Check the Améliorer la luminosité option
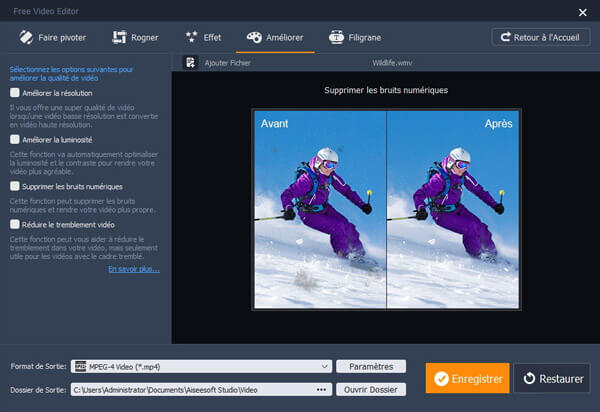The image size is (600, 412). [14, 140]
